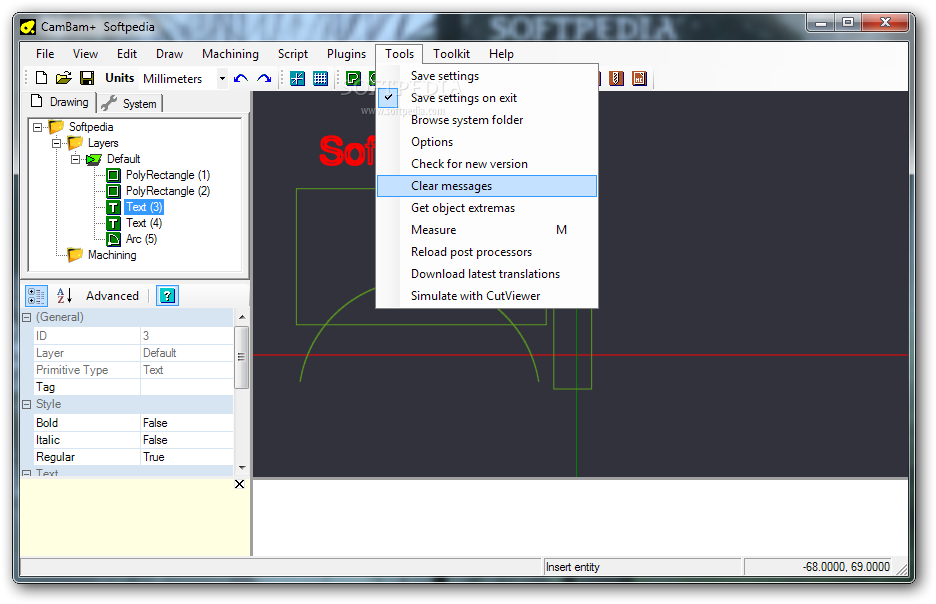Choose Get object extremas

click(x=487, y=208)
